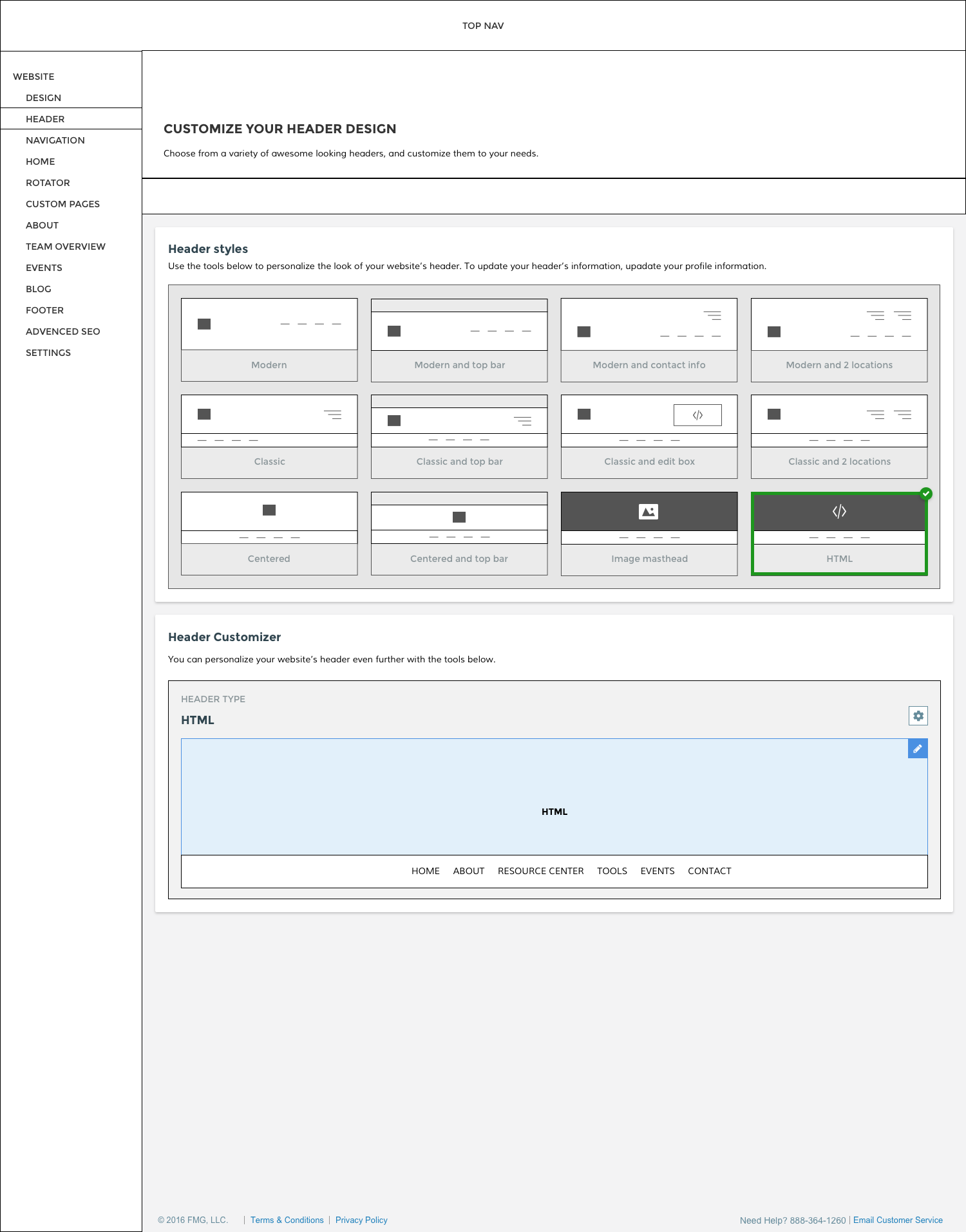Open SETTINGS in the sidebar

pos(48,353)
